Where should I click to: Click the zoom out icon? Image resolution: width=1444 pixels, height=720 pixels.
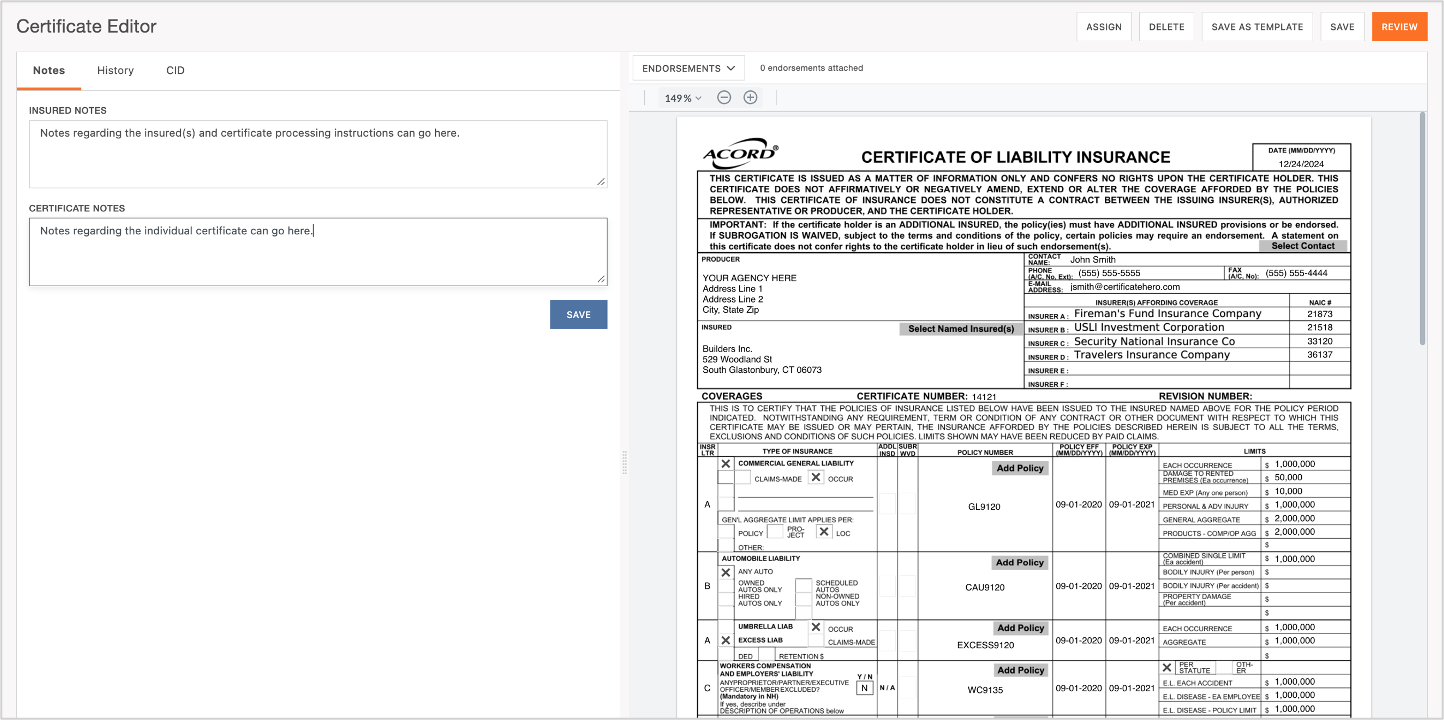[723, 98]
